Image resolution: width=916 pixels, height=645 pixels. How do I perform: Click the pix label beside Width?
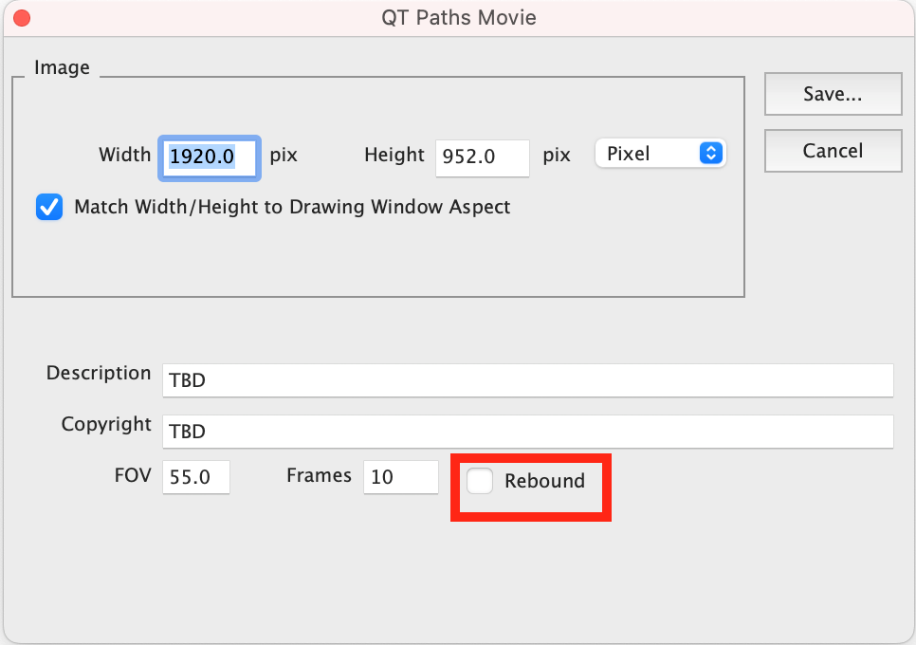(x=282, y=155)
